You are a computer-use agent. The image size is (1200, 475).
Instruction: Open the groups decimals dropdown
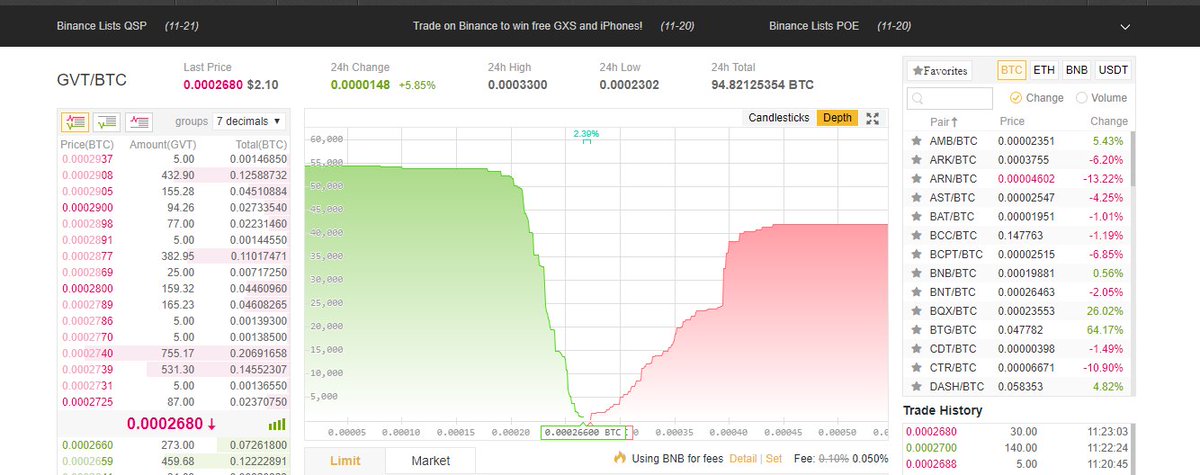click(x=248, y=121)
